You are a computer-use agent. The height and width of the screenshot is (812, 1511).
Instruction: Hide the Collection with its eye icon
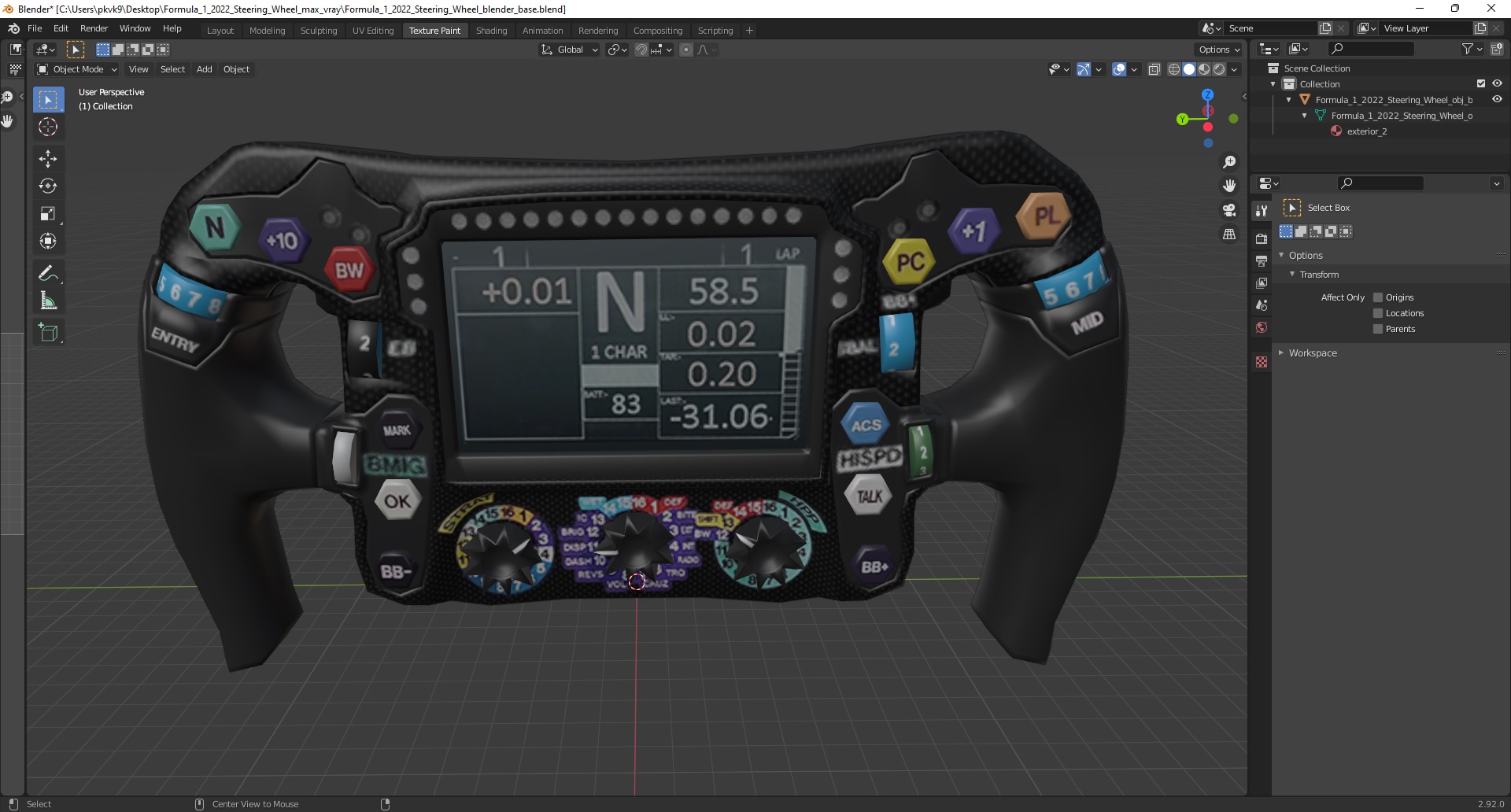(1497, 83)
